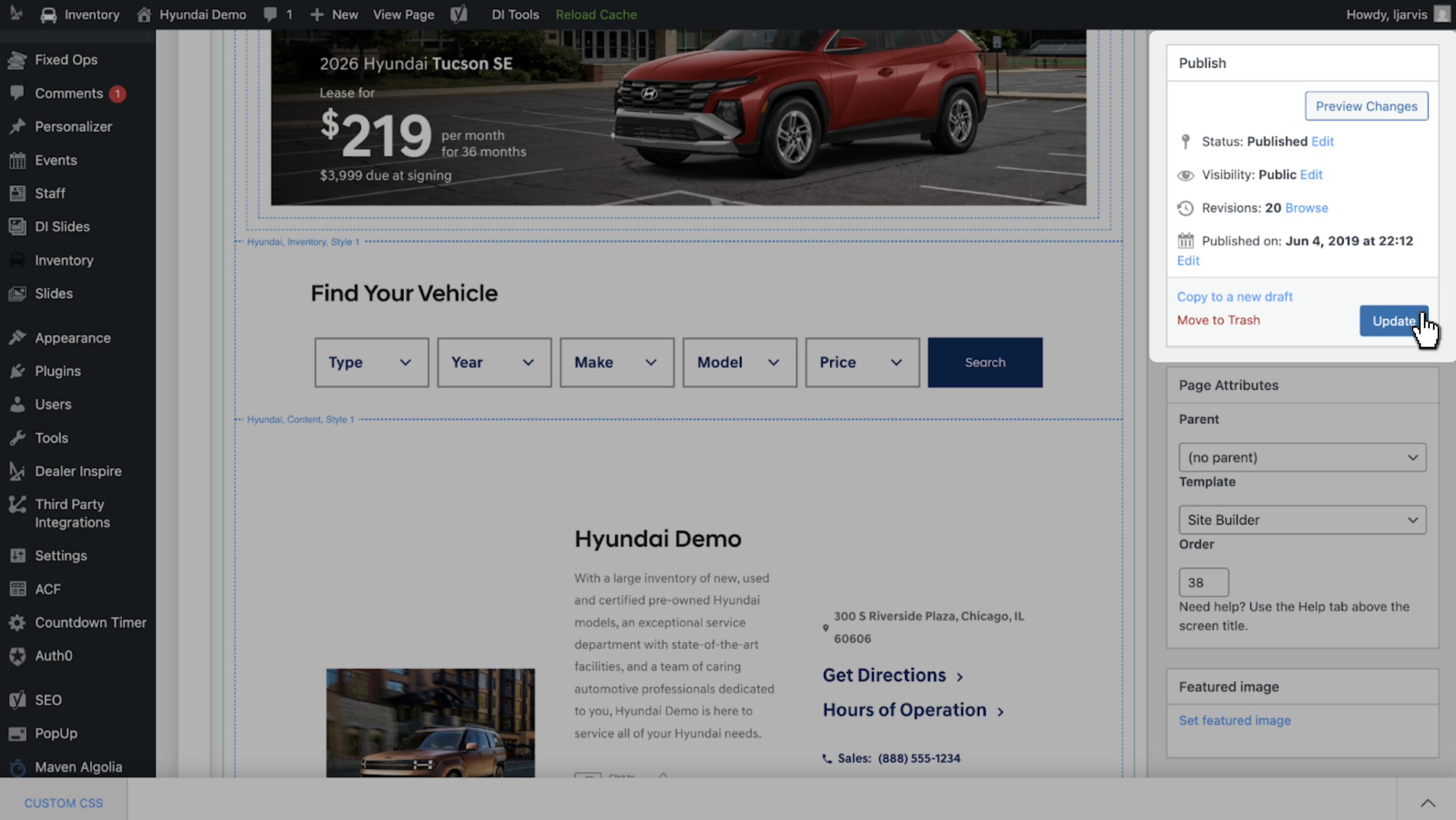Click the Slides sidebar icon
The height and width of the screenshot is (820, 1456).
point(17,294)
